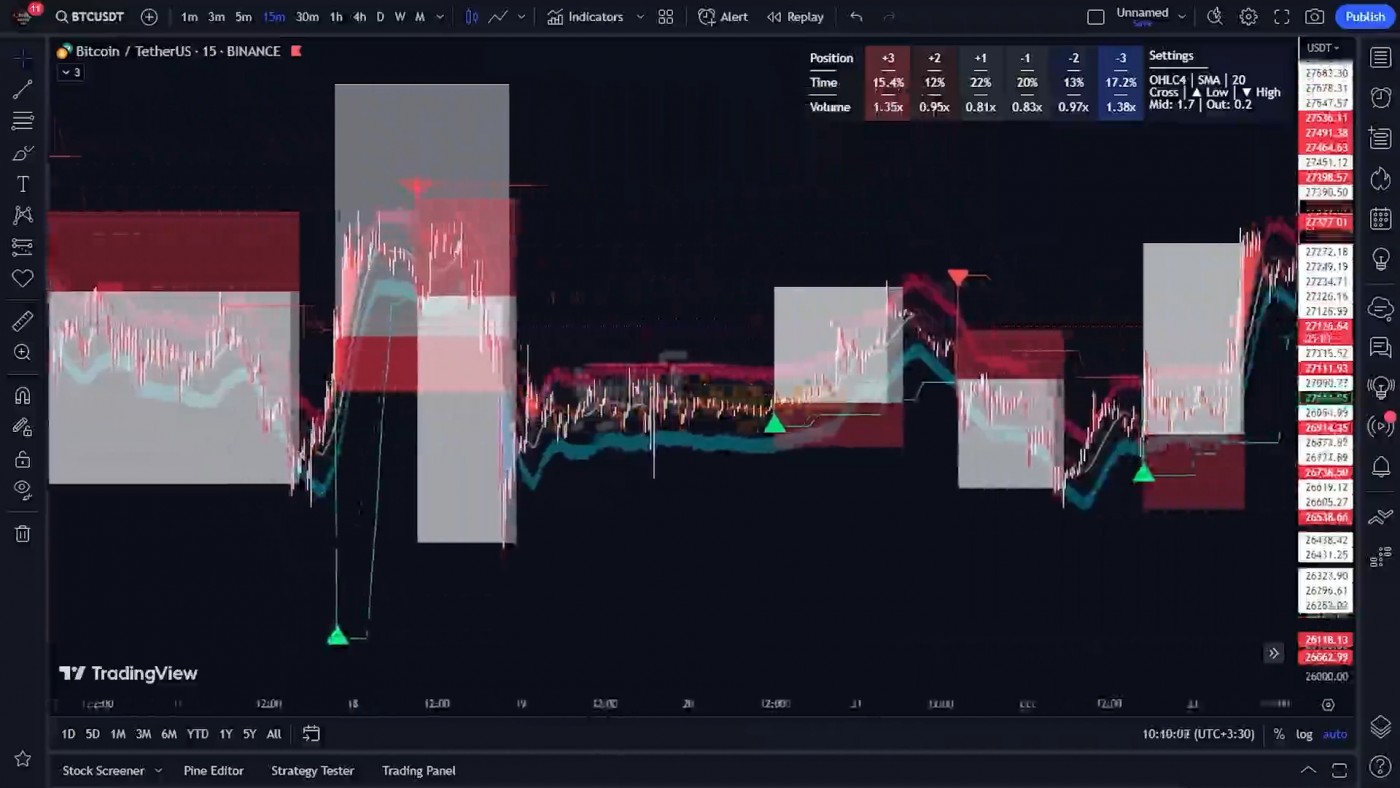Expand chart style dropdown arrow

coord(521,17)
